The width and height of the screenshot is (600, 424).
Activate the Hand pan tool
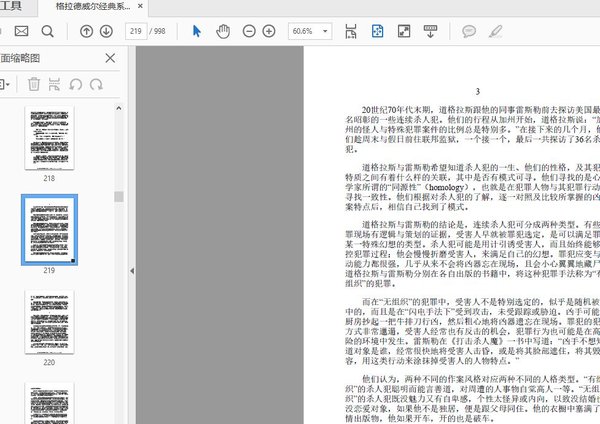pyautogui.click(x=222, y=31)
